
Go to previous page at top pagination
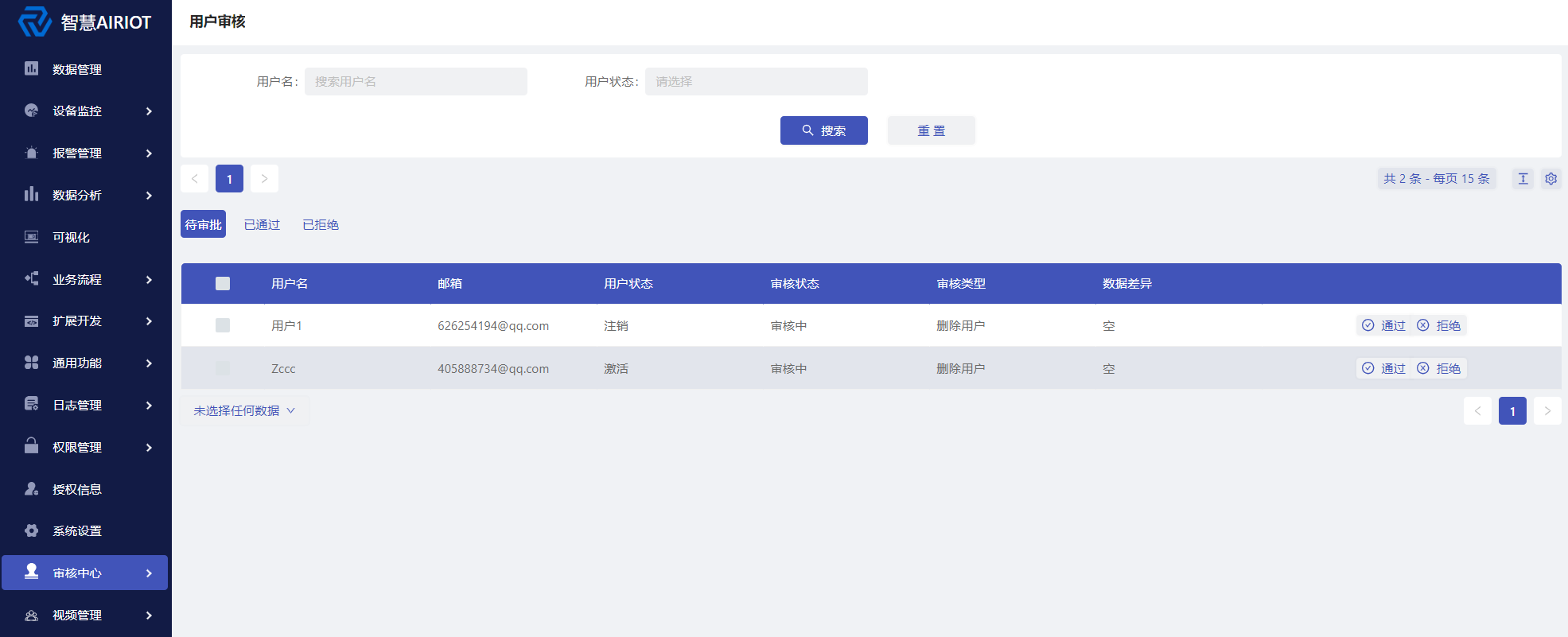tap(195, 178)
